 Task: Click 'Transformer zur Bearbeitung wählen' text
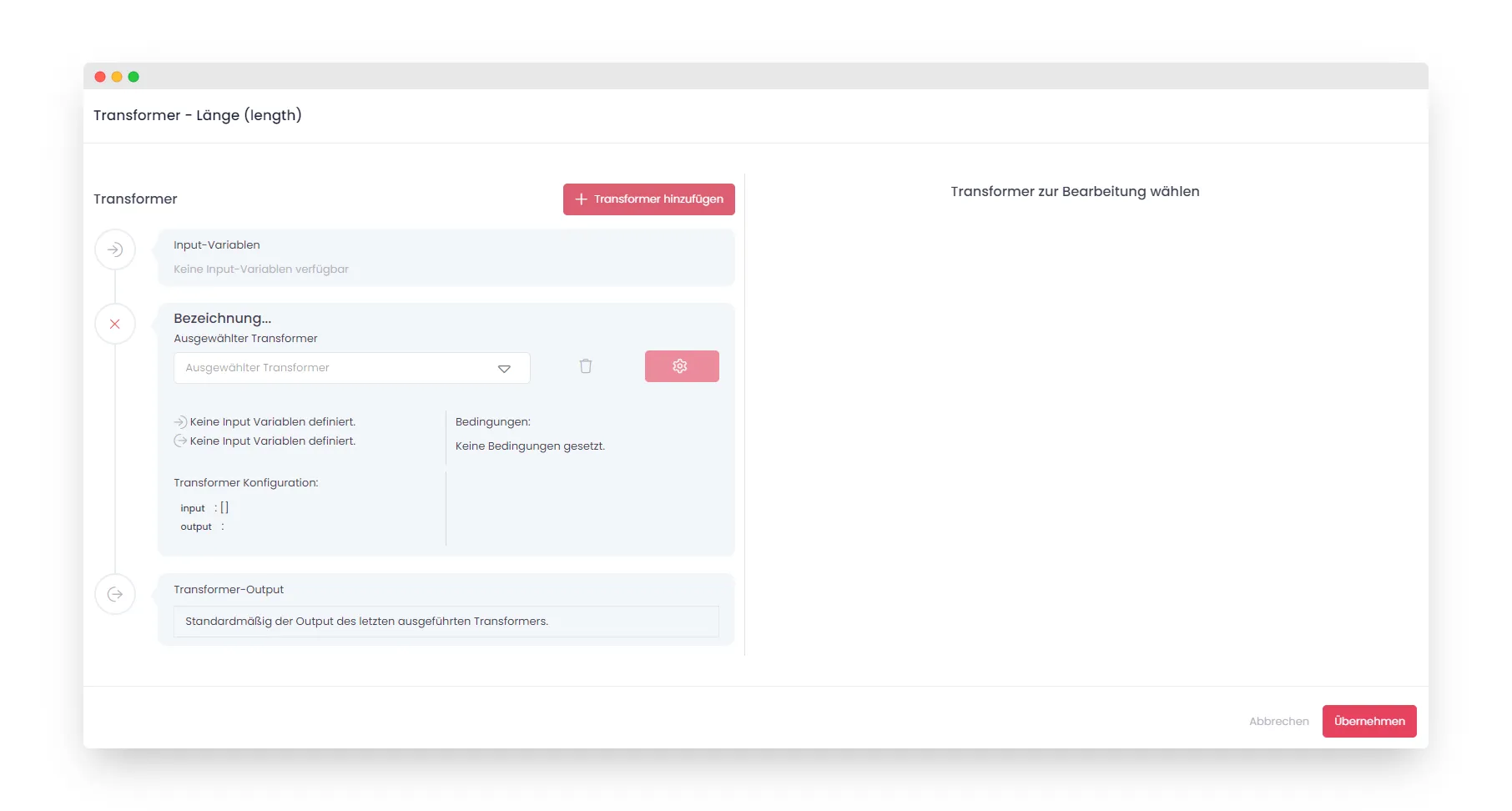[1075, 191]
